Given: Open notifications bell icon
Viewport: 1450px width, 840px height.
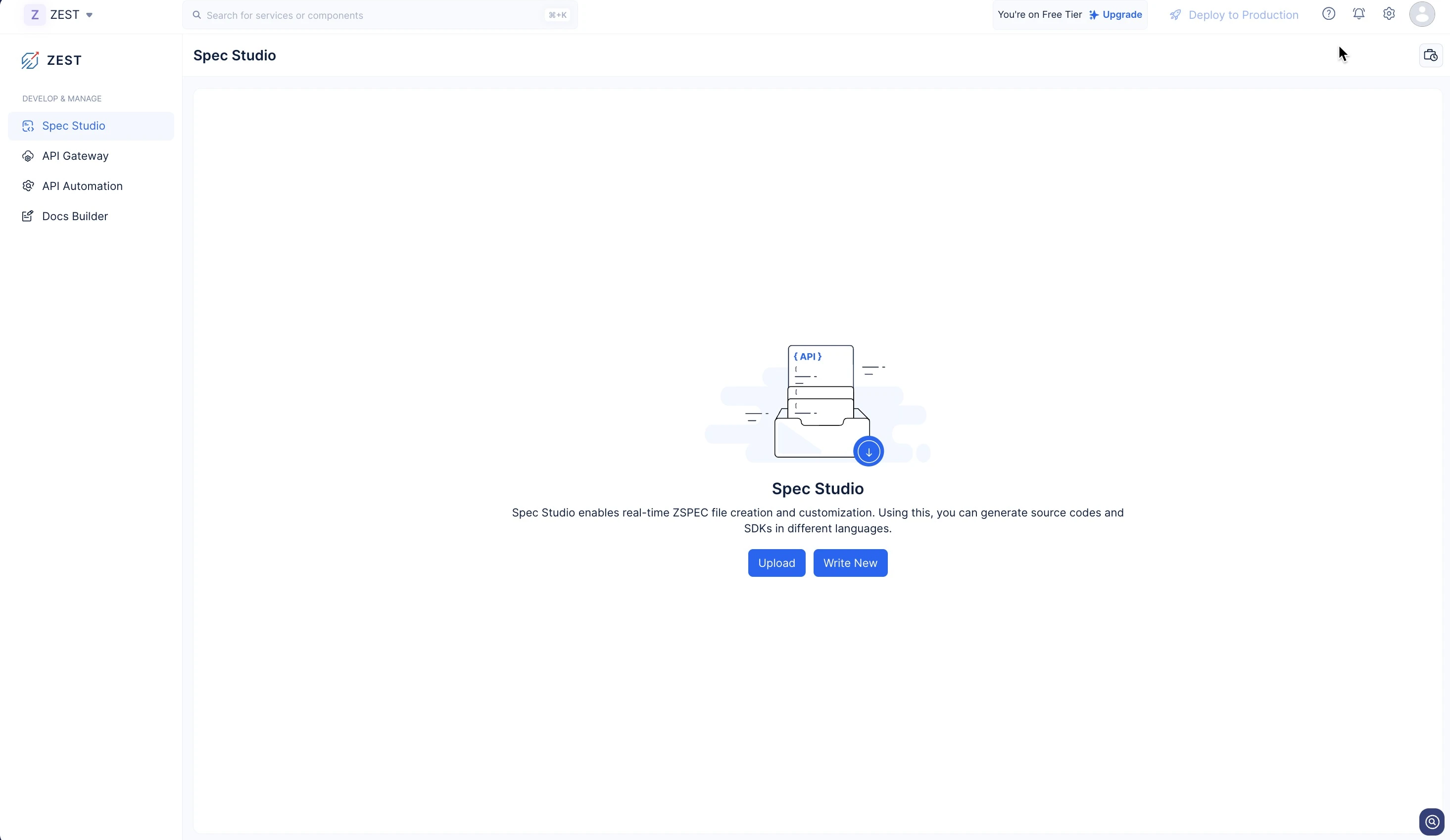Looking at the screenshot, I should [1358, 14].
